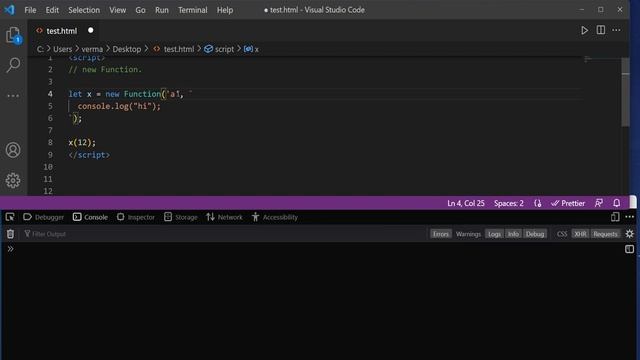This screenshot has width=640, height=360.
Task: Toggle the Logs filter
Action: point(494,234)
